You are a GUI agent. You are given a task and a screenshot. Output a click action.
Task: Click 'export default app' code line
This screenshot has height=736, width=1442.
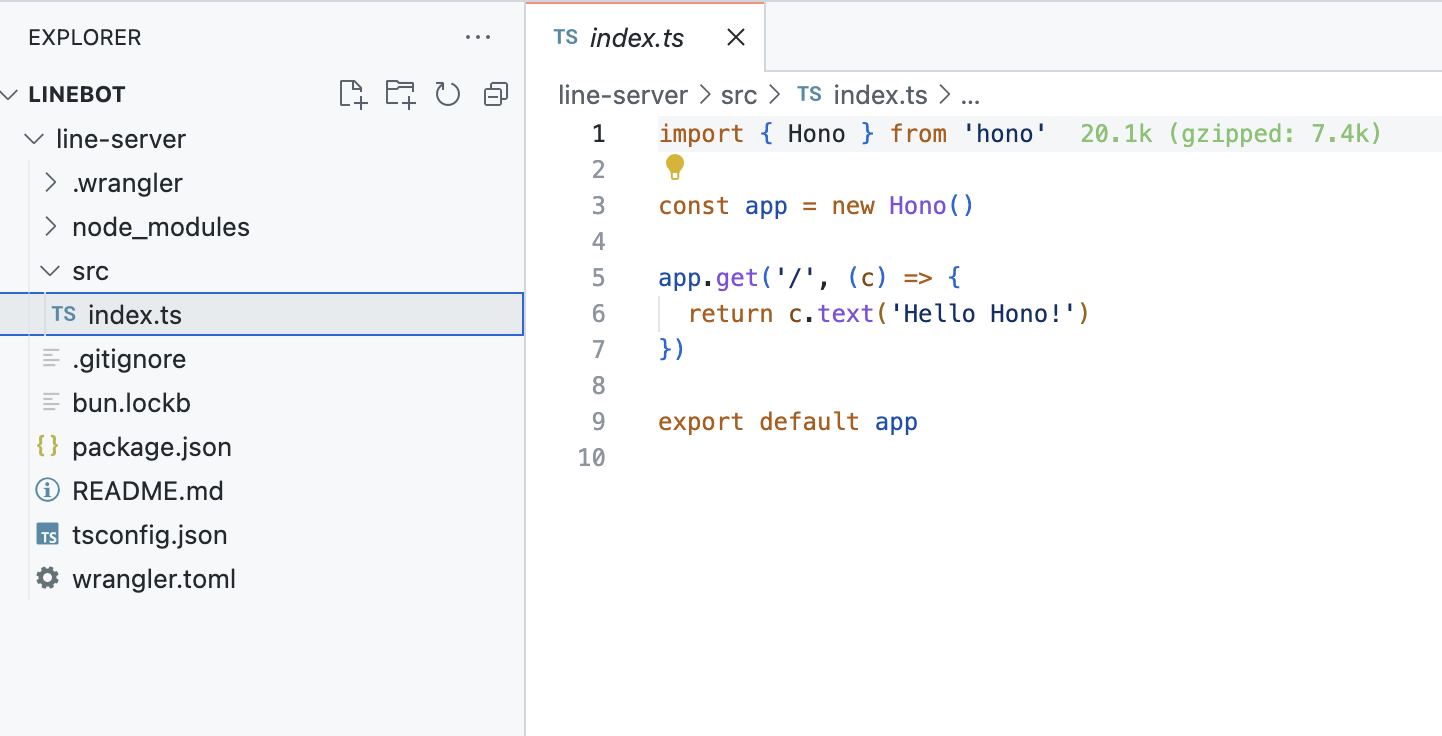(x=788, y=422)
